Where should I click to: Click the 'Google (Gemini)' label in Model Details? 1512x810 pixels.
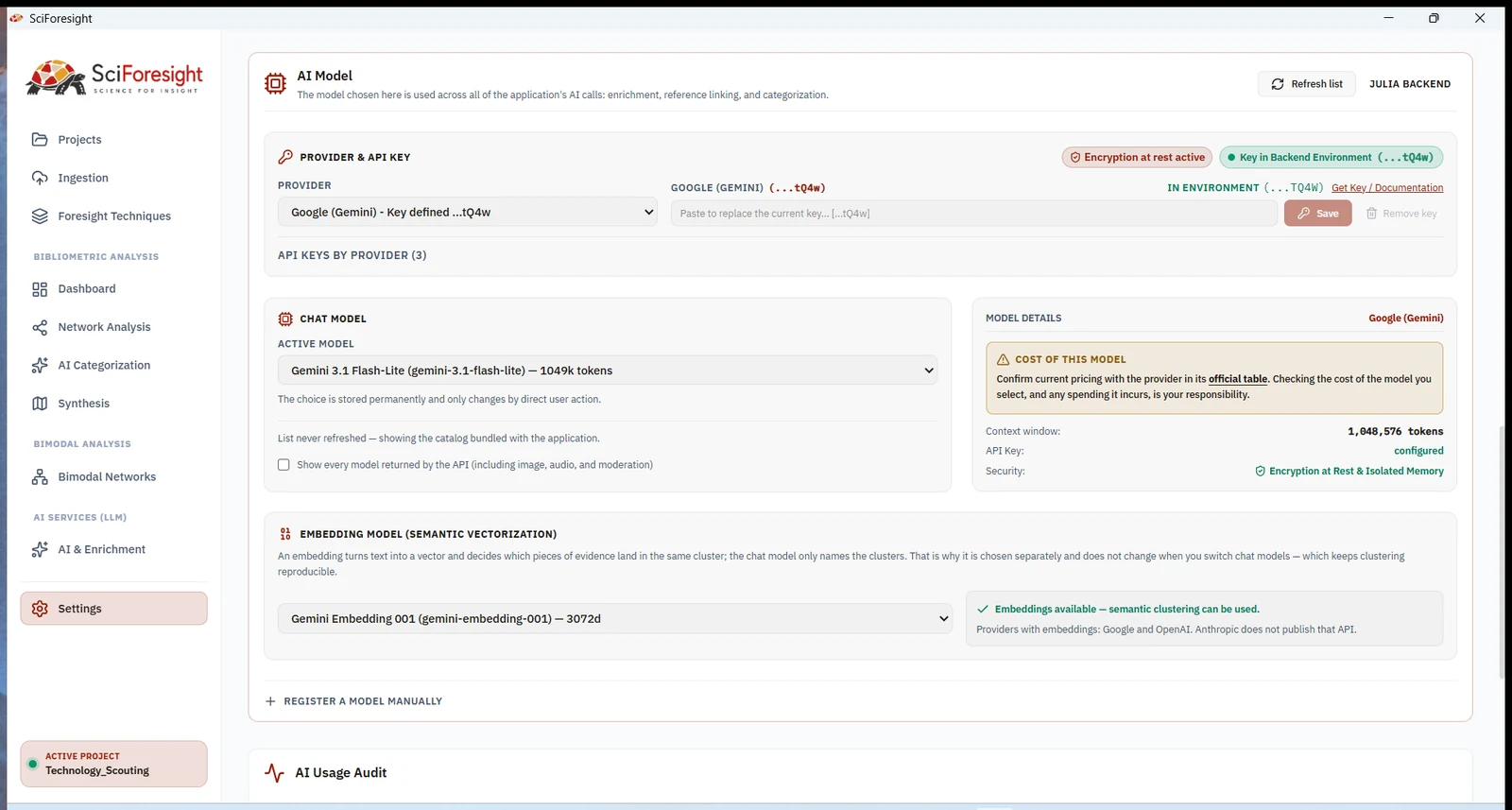click(x=1406, y=319)
